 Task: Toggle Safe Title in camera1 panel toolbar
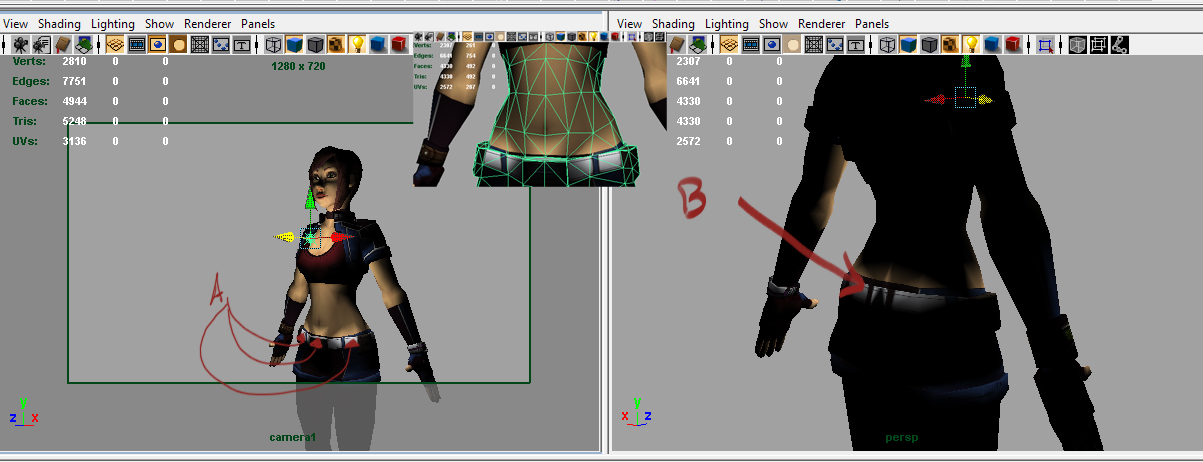click(242, 44)
